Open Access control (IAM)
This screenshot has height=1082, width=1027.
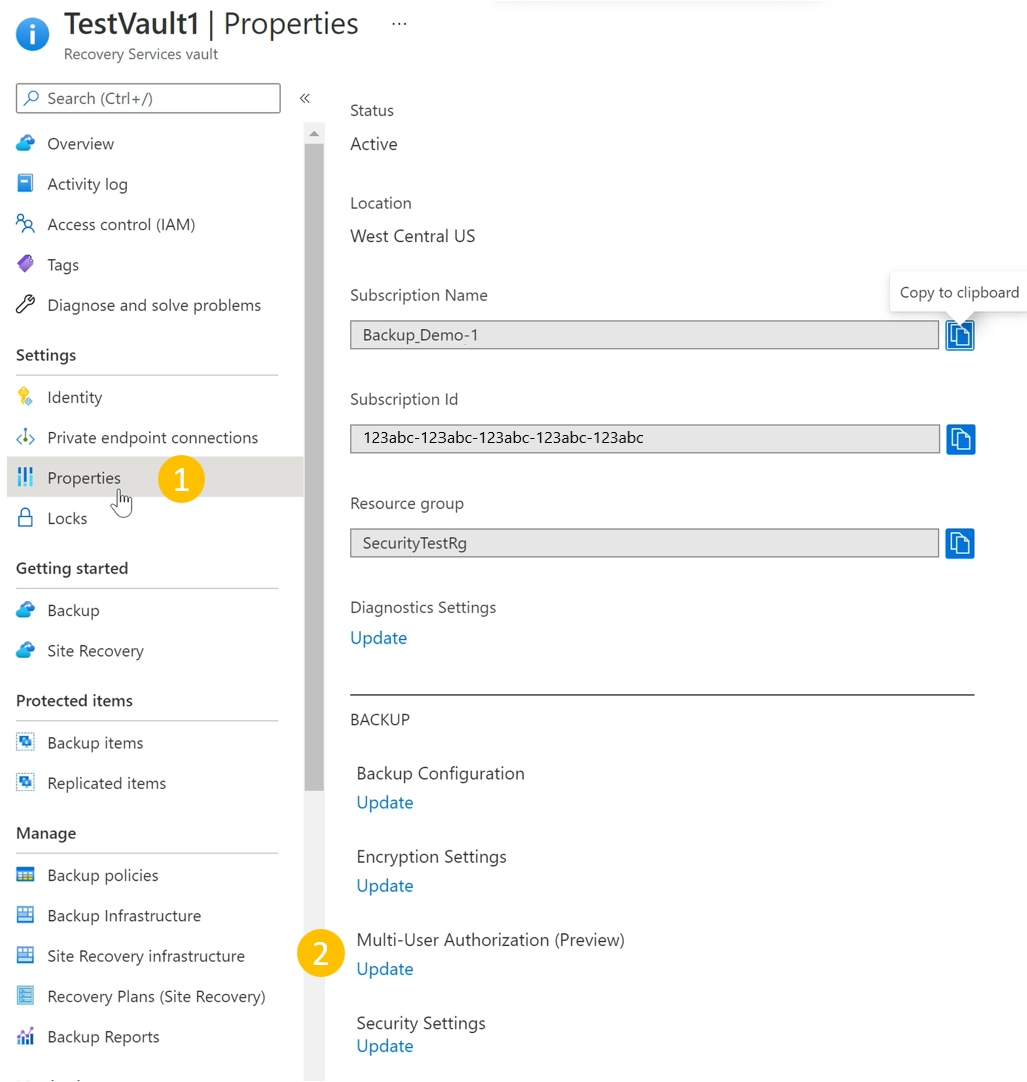click(x=121, y=225)
